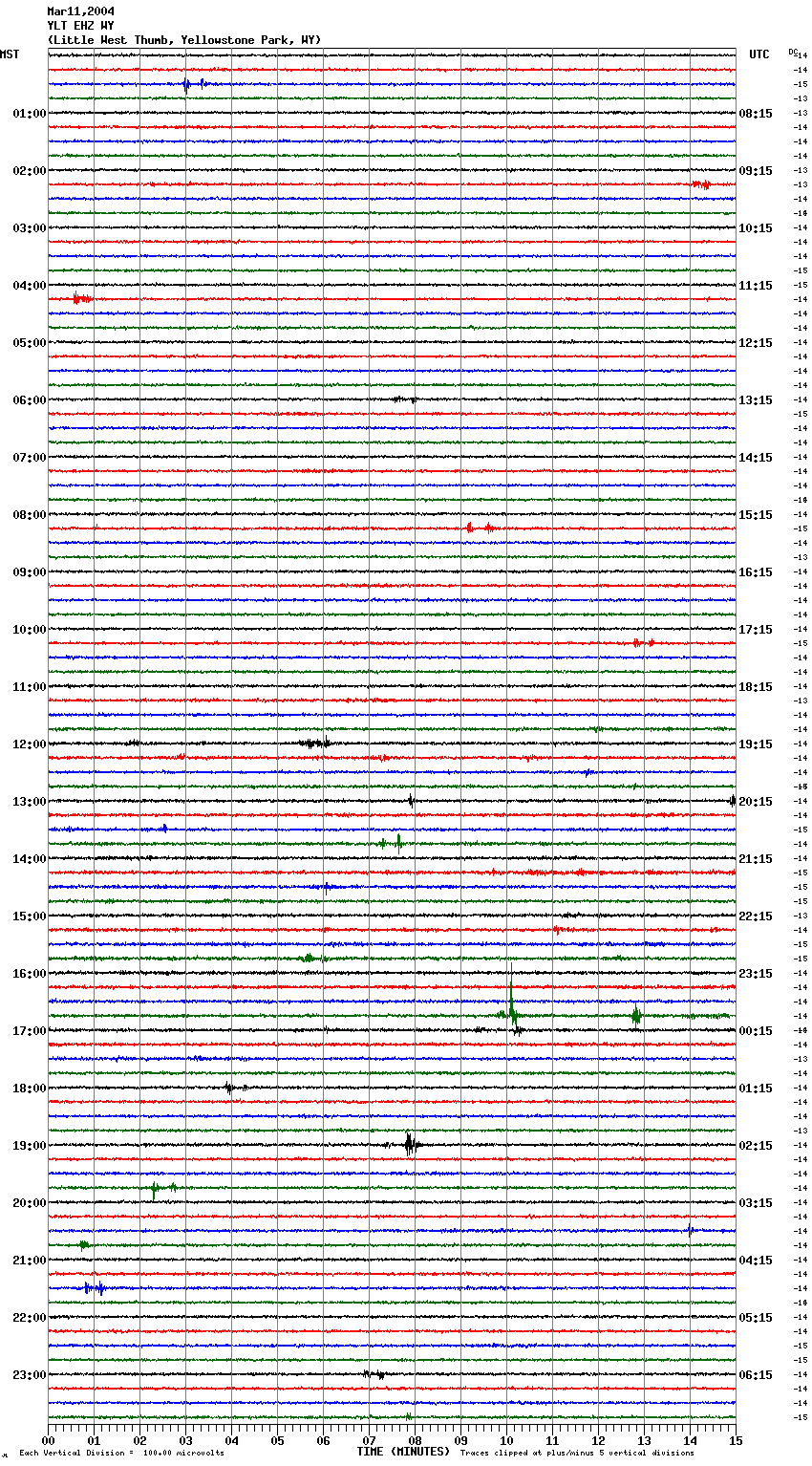Select the 08:00 MST time label
The height and width of the screenshot is (1466, 812).
click(29, 515)
